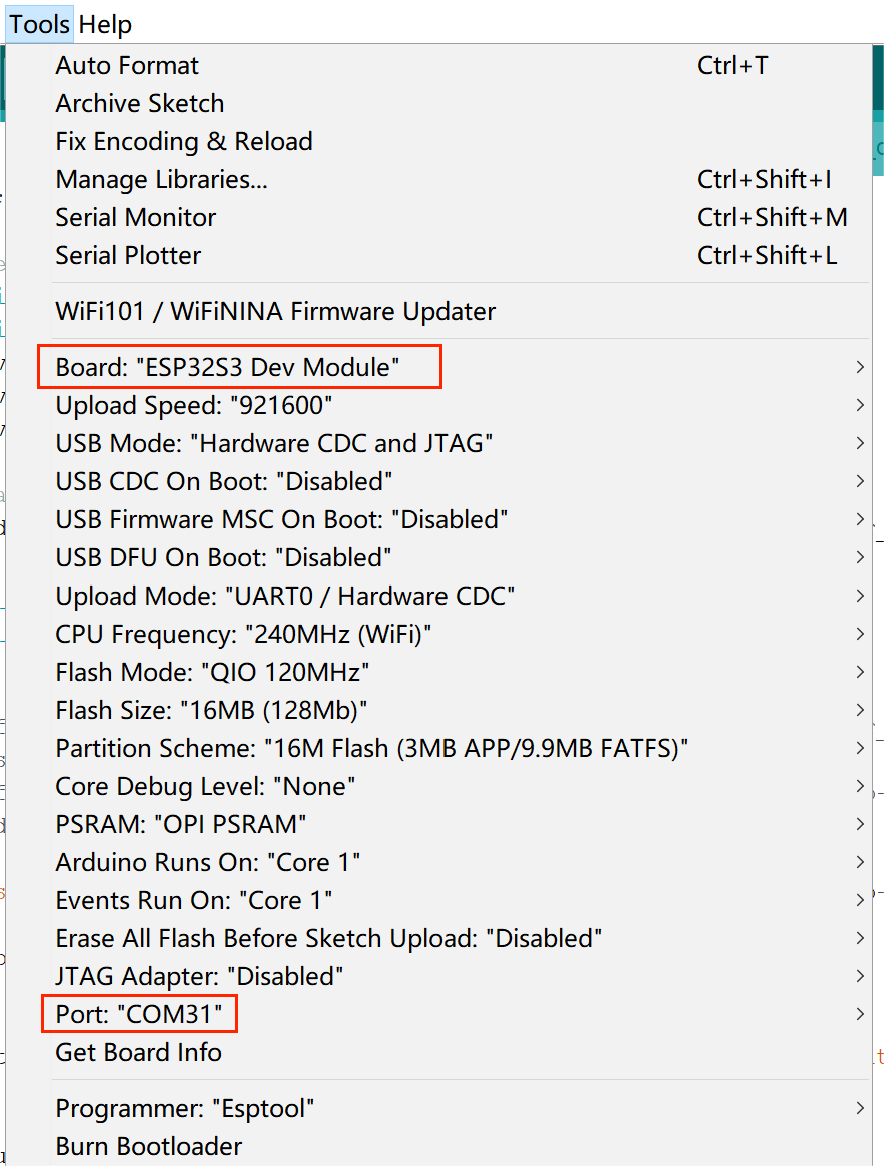Open Manage Libraries
The image size is (884, 1166).
pyautogui.click(x=461, y=179)
